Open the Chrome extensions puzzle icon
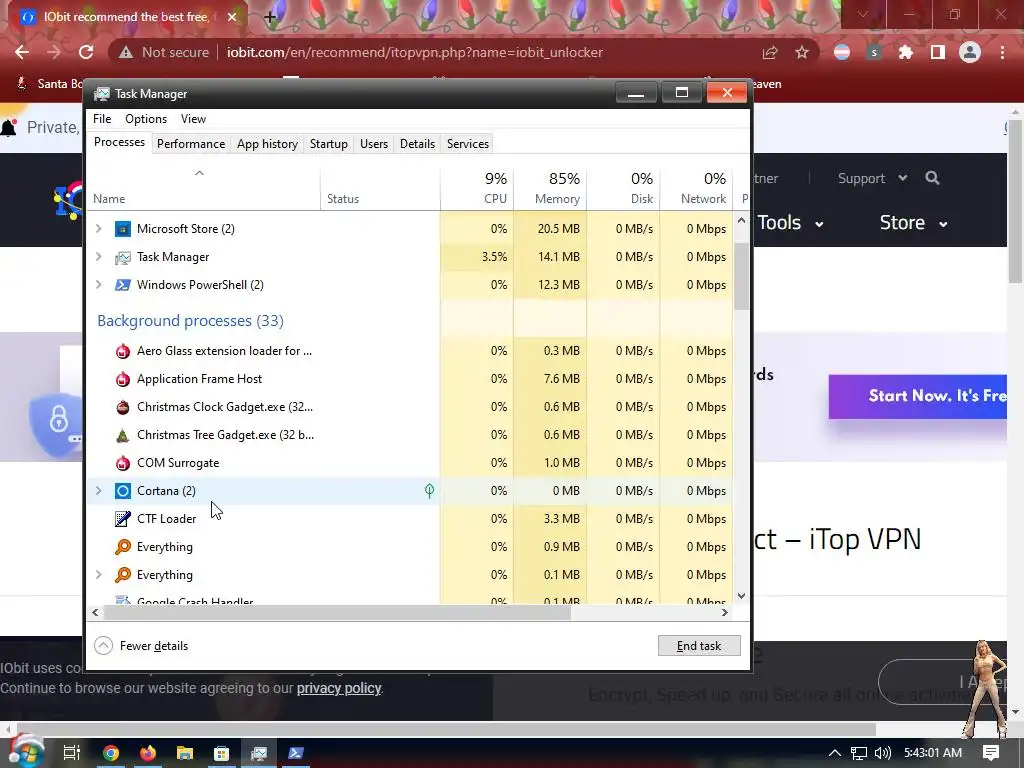The image size is (1024, 768). [906, 52]
